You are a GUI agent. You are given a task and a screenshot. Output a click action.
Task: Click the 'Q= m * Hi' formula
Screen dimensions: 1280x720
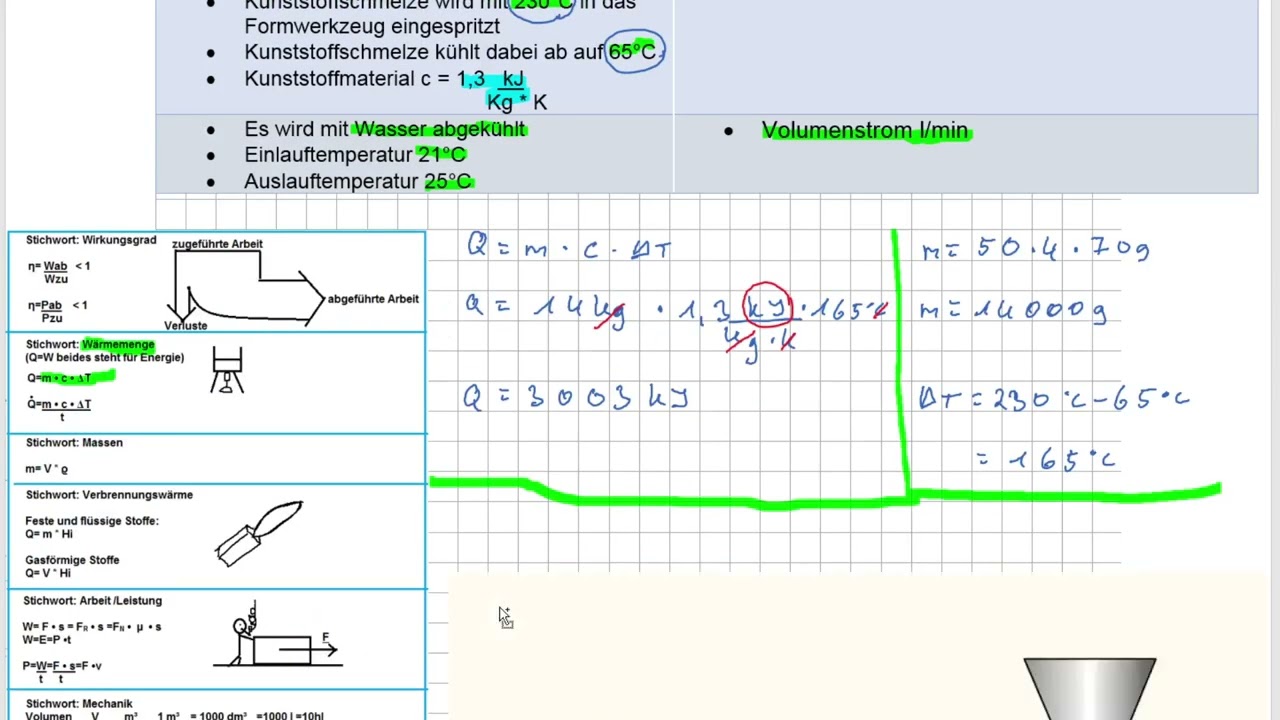click(x=49, y=534)
